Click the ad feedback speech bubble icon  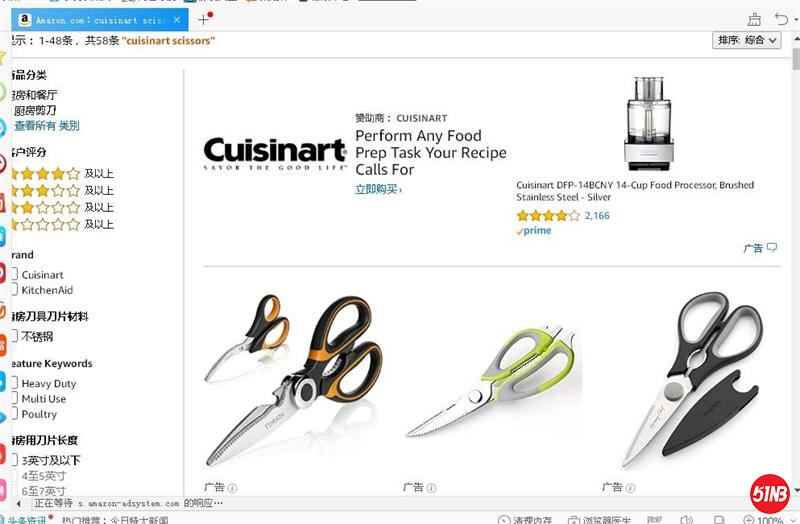[772, 247]
